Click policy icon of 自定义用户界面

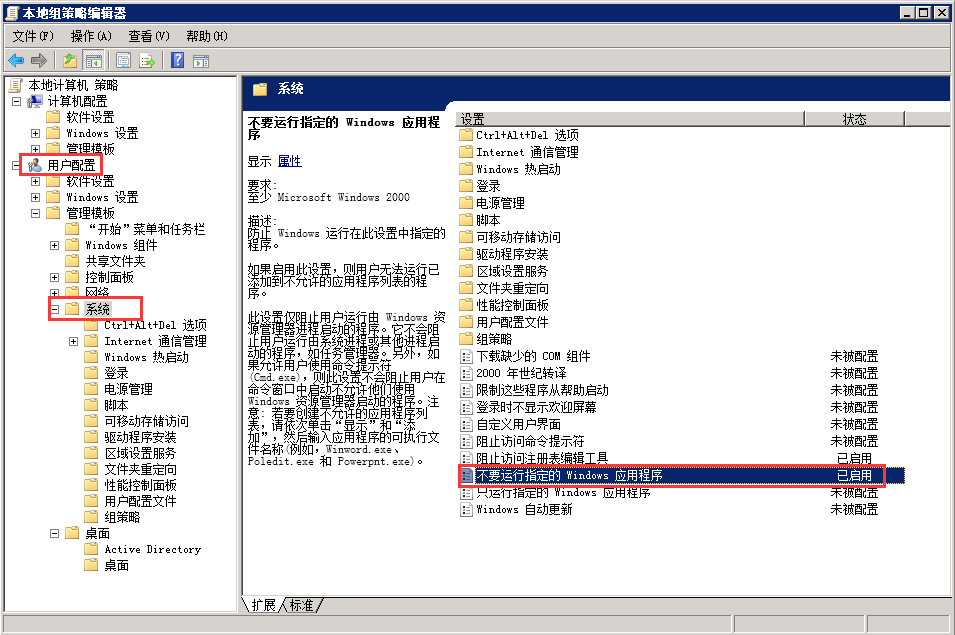(467, 424)
